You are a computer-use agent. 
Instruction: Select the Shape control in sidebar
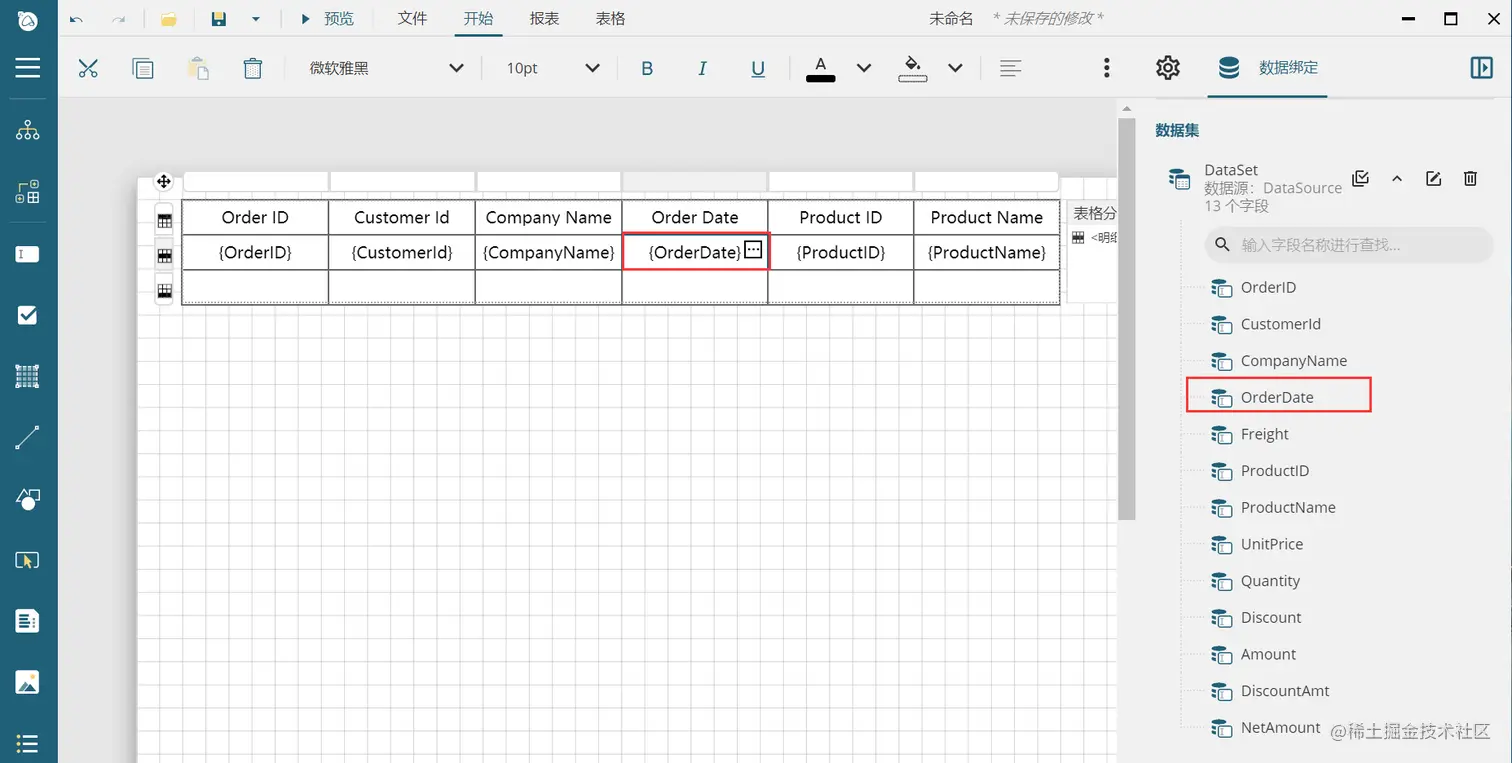coord(28,499)
